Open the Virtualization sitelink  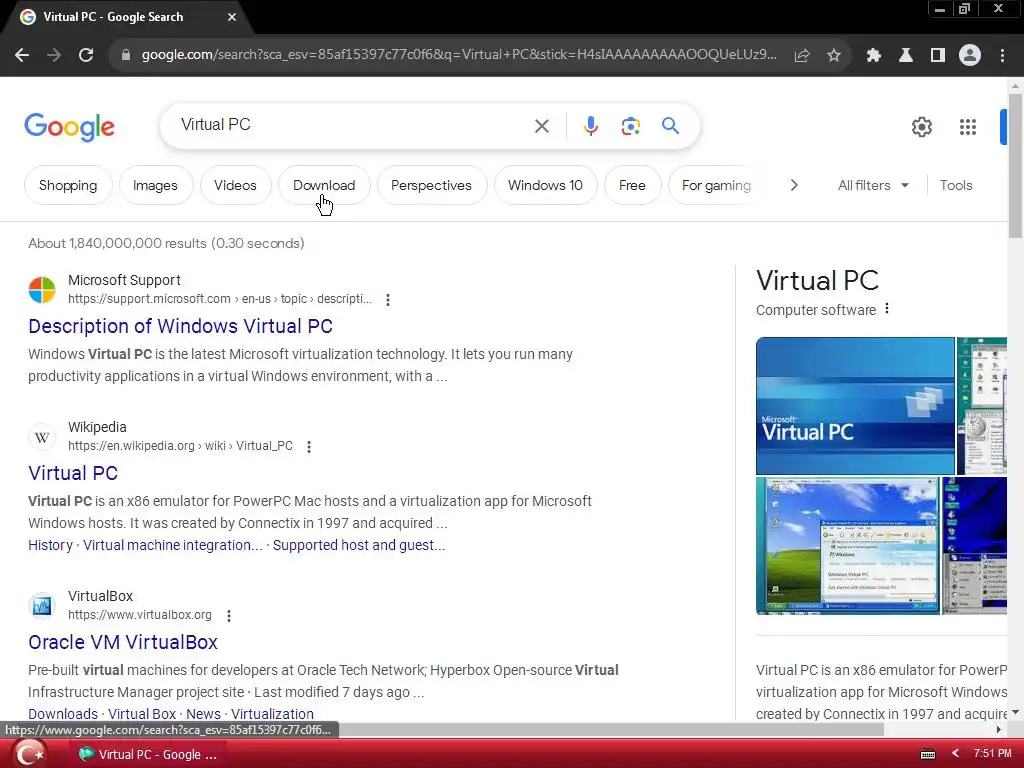coord(272,714)
